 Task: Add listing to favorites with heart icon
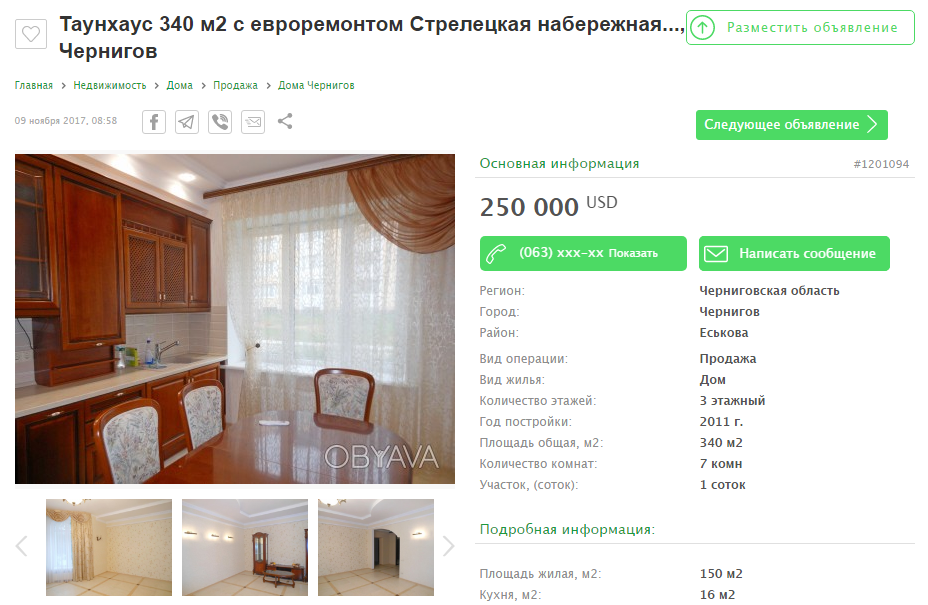click(x=31, y=34)
